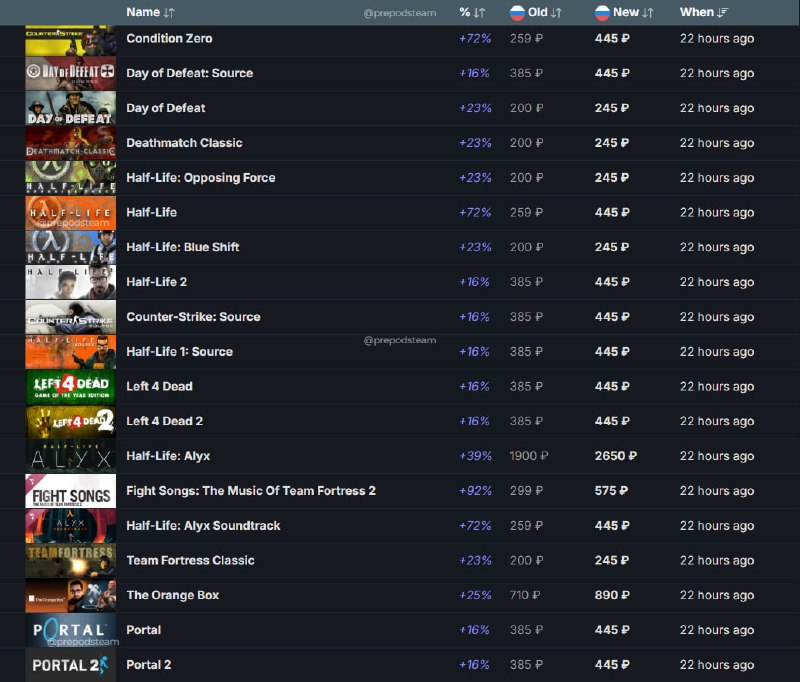Select the +39% change for Half-Life: Alyx
800x682 pixels.
pos(475,456)
